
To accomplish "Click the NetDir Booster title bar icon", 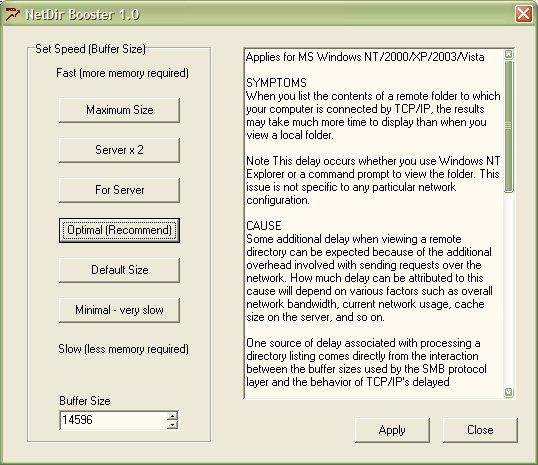I will [x=12, y=14].
